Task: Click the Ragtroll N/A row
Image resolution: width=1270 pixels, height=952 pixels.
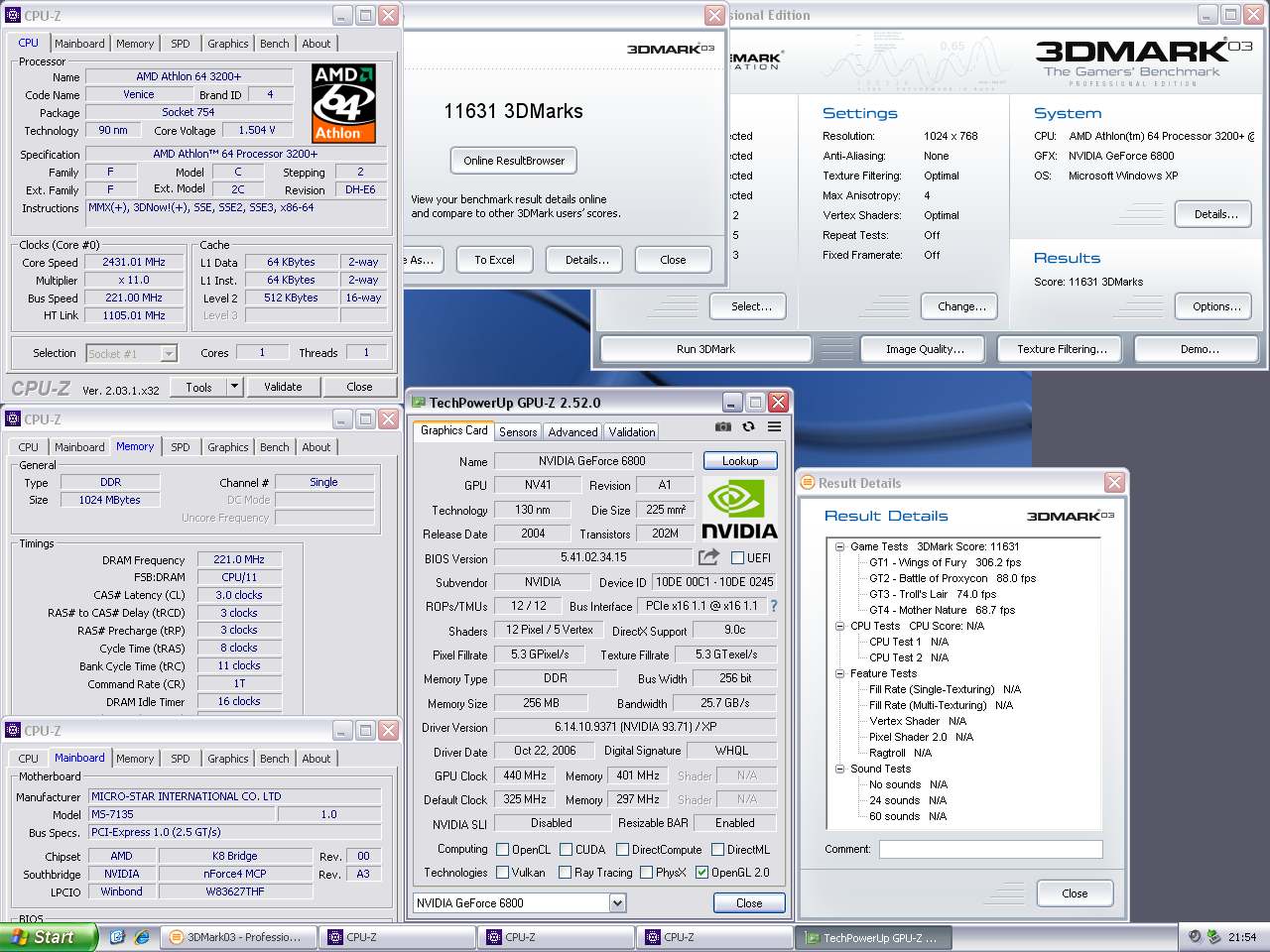Action: [x=900, y=753]
